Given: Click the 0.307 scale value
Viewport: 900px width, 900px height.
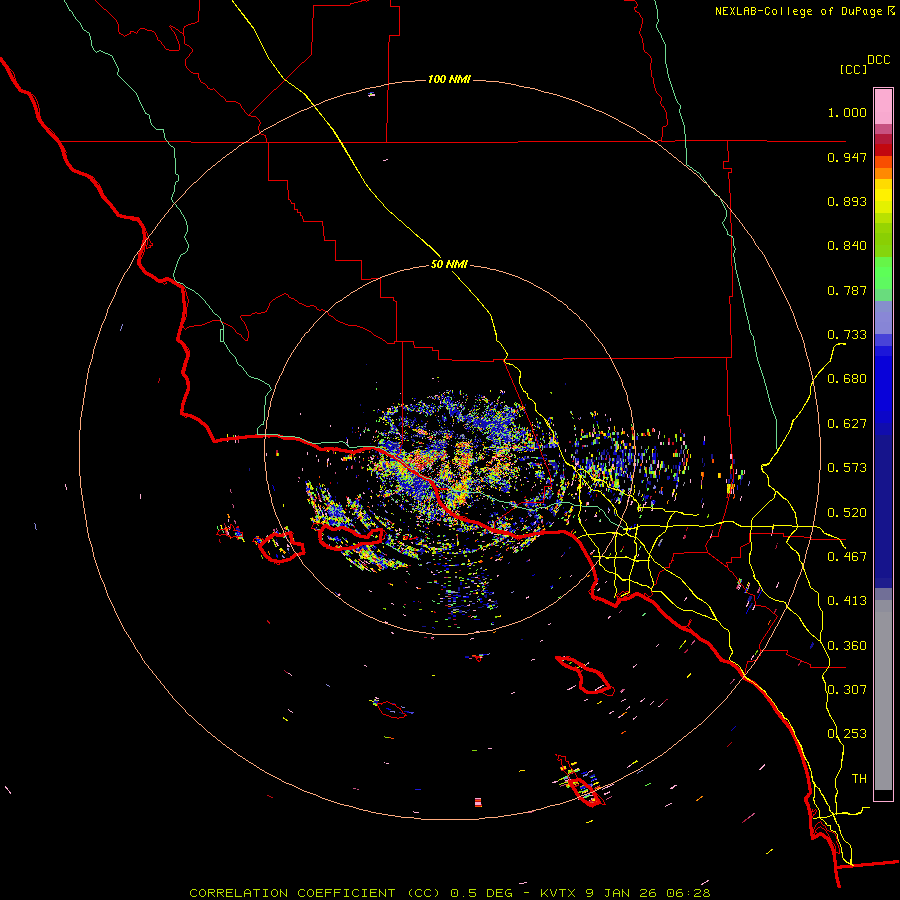Looking at the screenshot, I should pyautogui.click(x=847, y=690).
